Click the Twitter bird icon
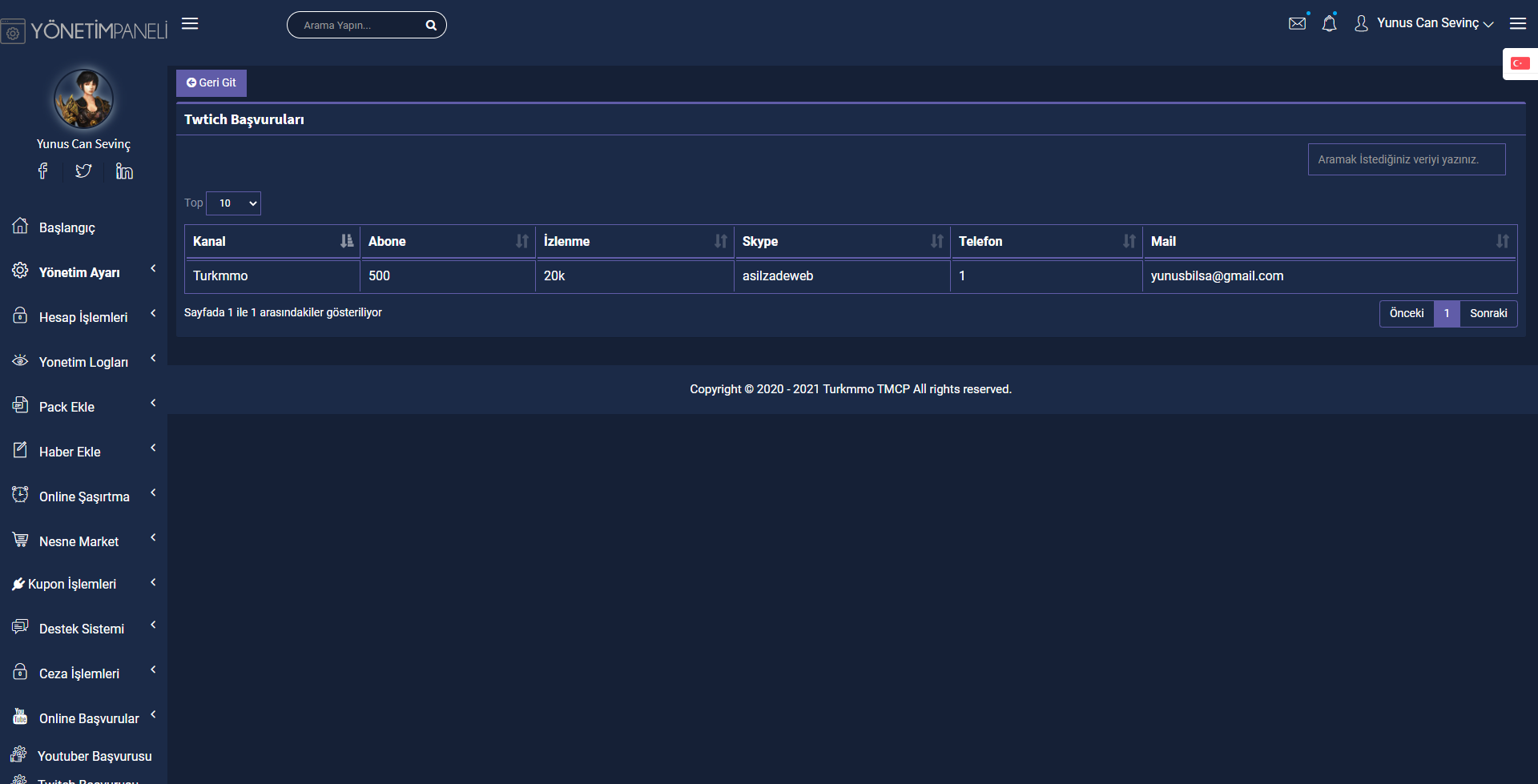The height and width of the screenshot is (784, 1538). point(83,171)
